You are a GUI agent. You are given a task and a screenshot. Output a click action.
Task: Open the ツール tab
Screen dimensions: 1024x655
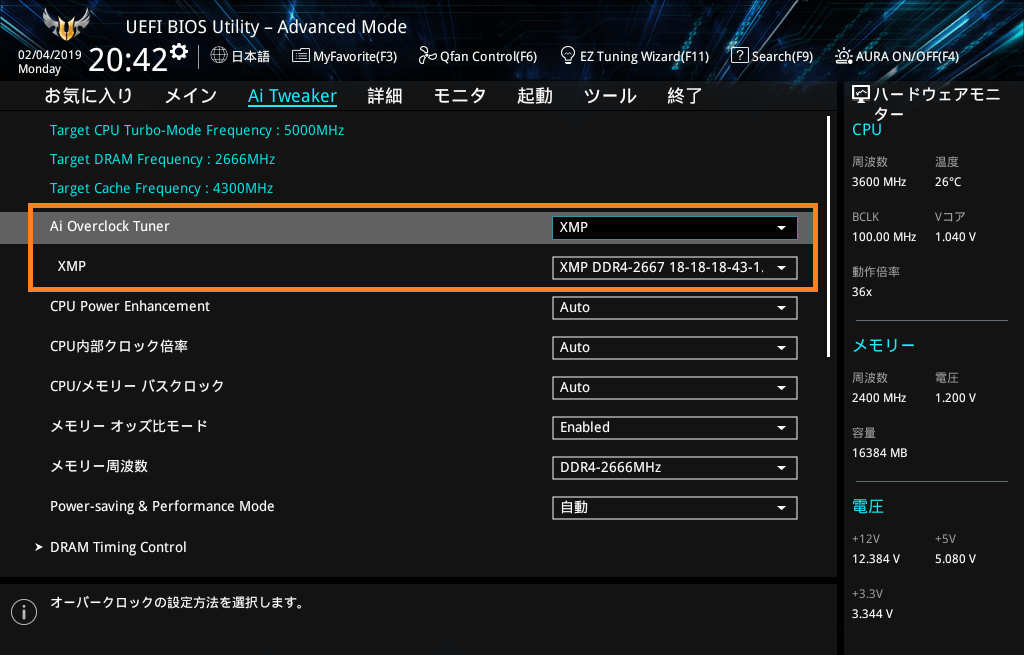(610, 96)
